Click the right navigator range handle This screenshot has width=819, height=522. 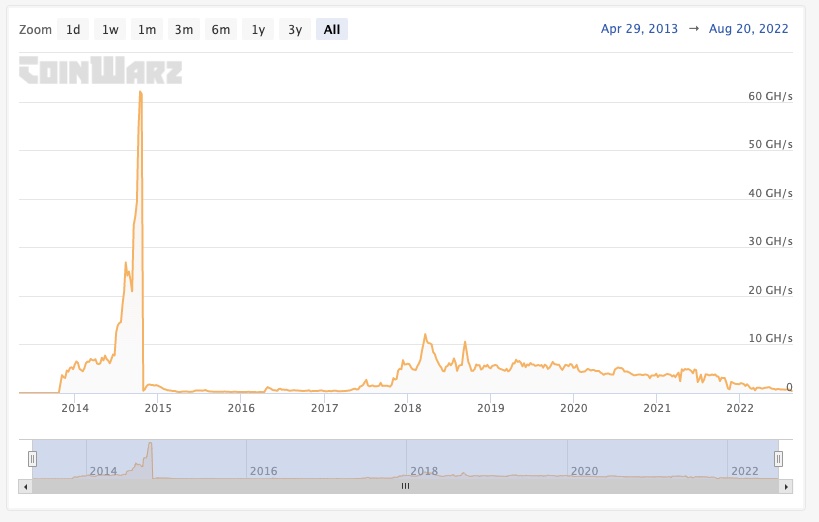pos(778,459)
